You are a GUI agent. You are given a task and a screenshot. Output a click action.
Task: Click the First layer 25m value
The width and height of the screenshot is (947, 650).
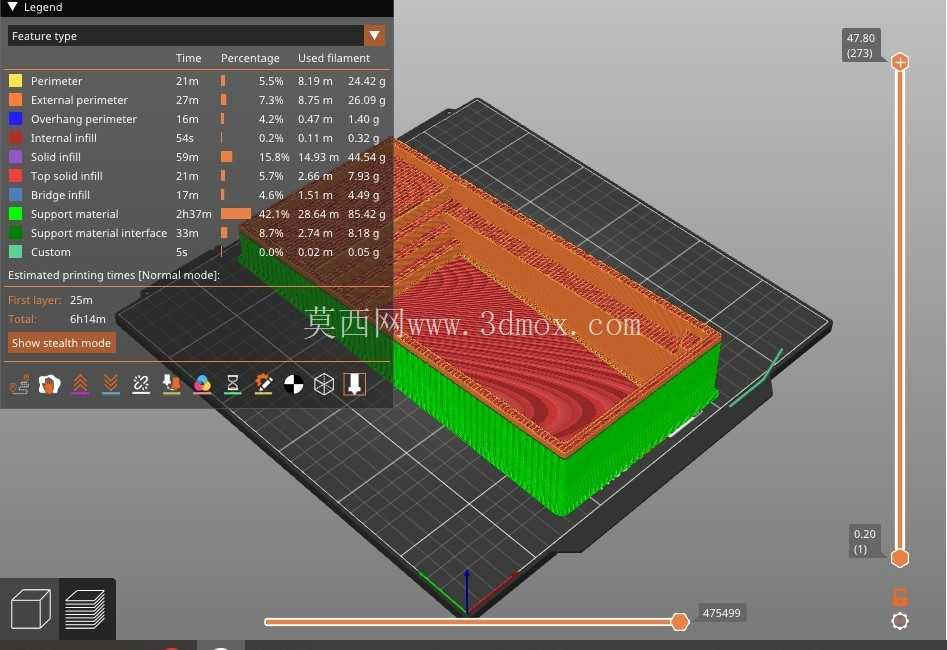(81, 300)
